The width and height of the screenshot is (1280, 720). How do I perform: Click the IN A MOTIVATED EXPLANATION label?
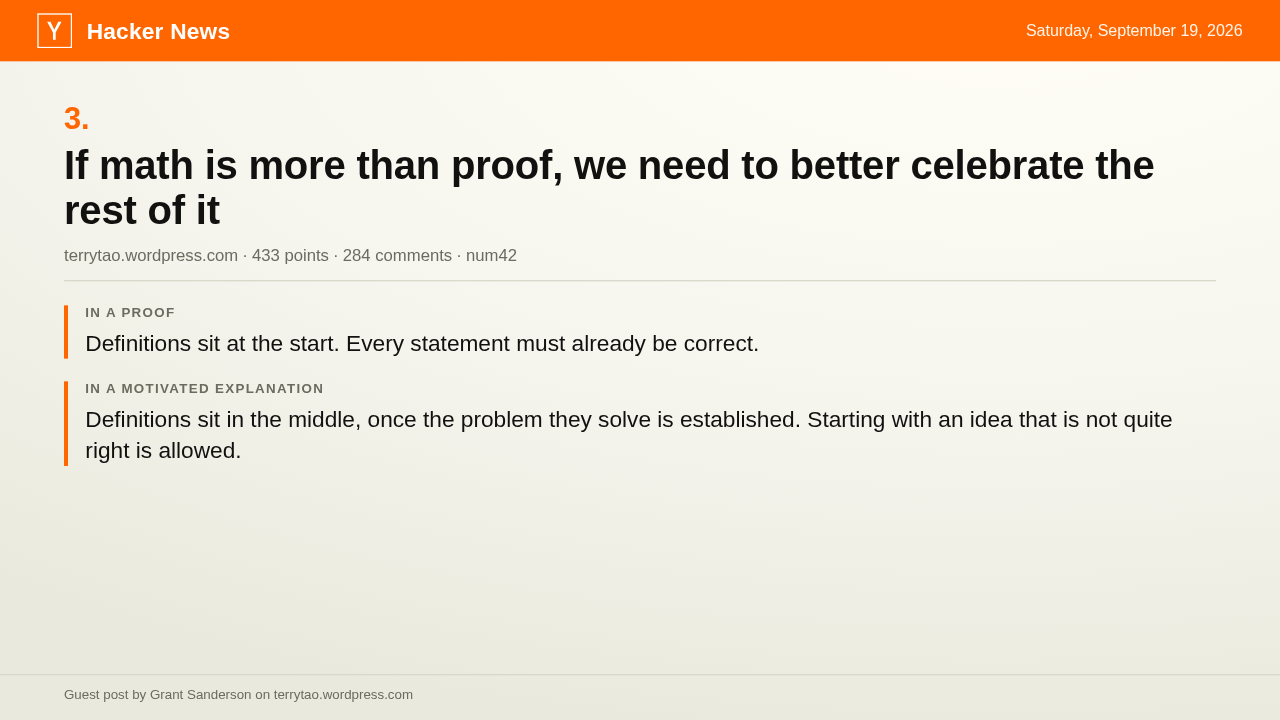point(204,389)
